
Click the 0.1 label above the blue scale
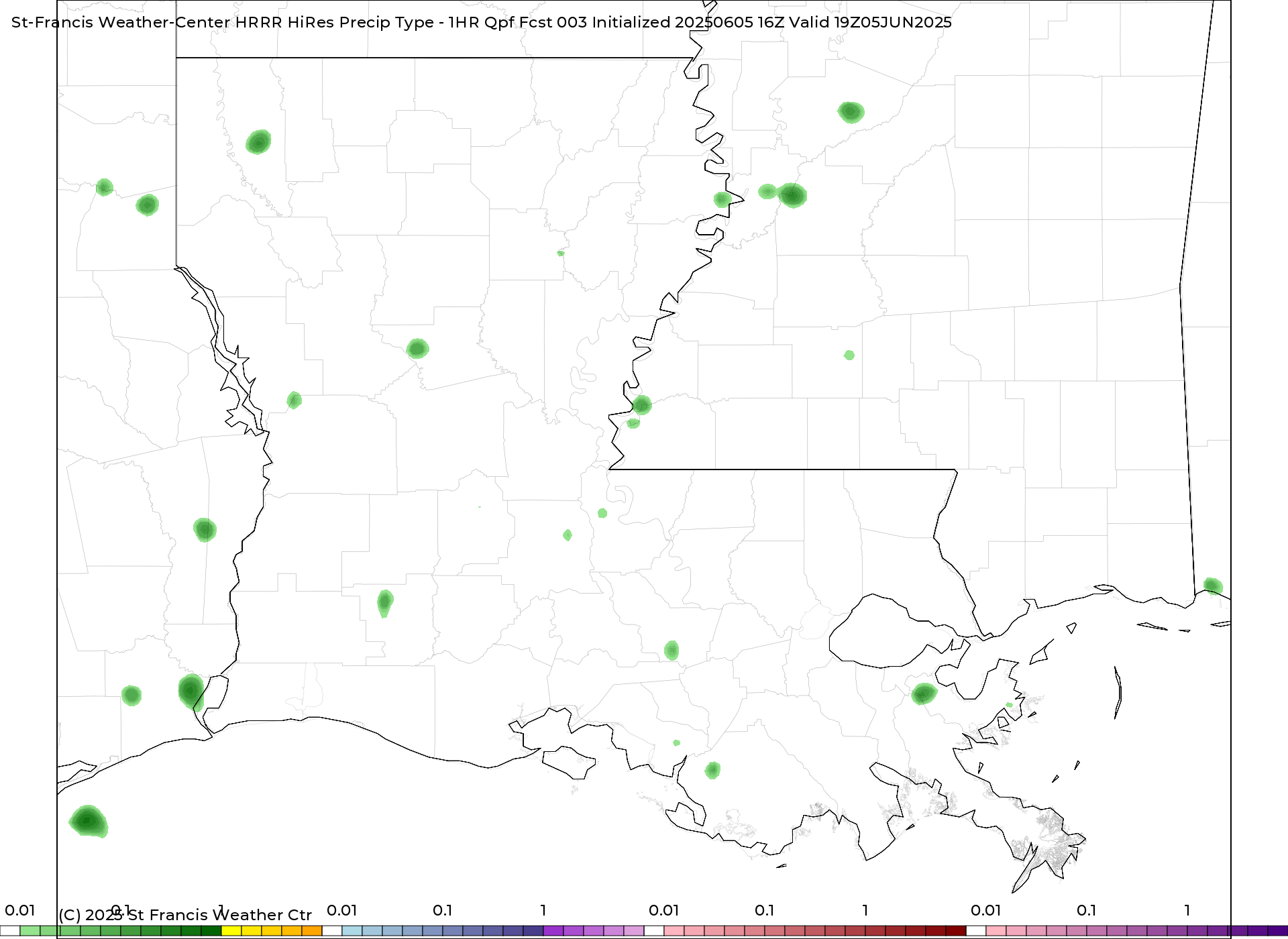[x=443, y=910]
